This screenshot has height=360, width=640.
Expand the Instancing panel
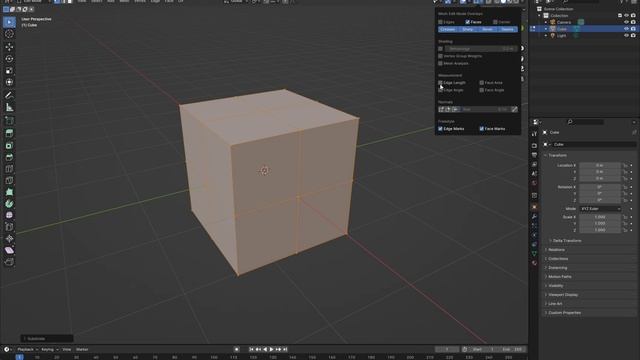pyautogui.click(x=558, y=268)
